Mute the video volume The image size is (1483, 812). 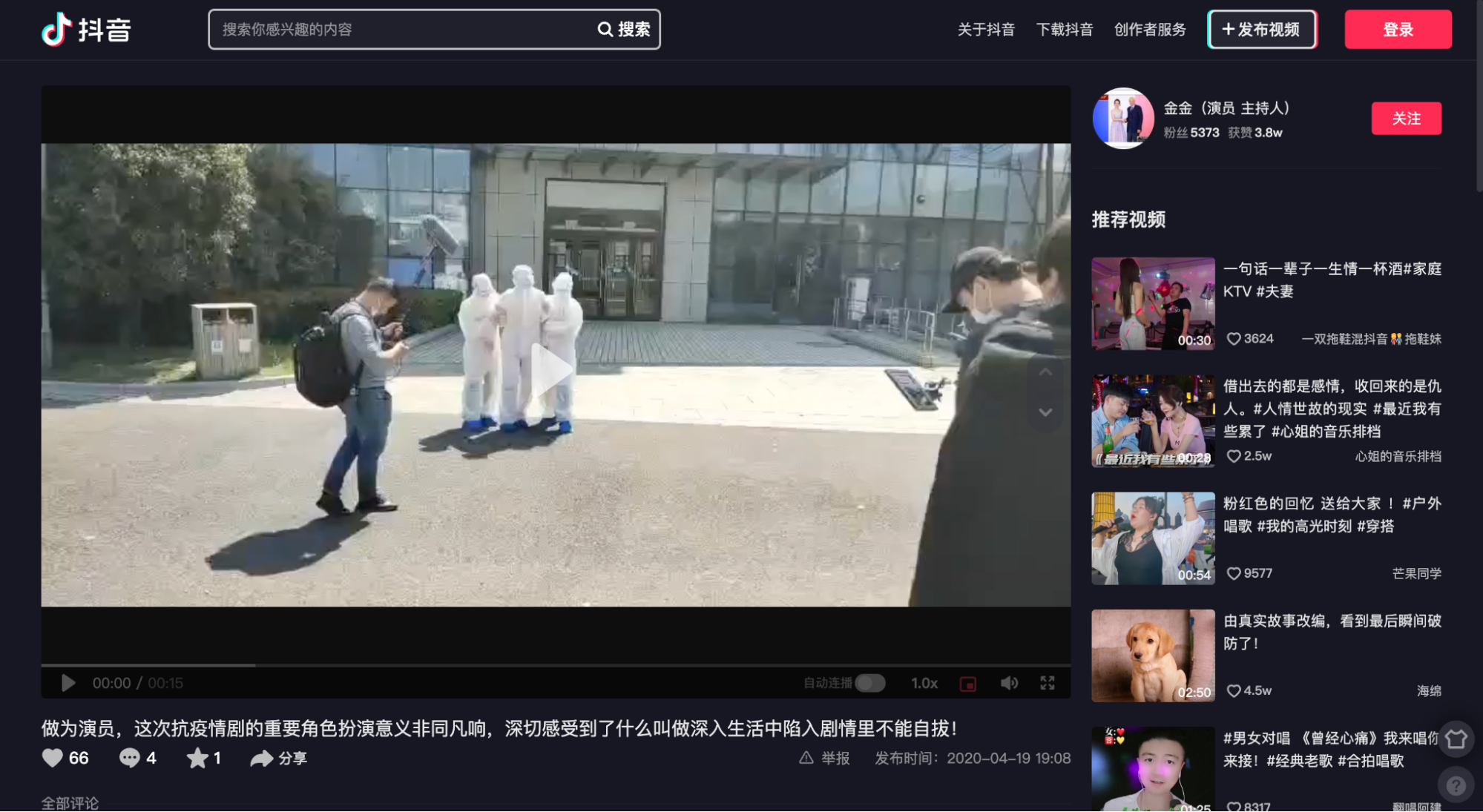pyautogui.click(x=1009, y=683)
